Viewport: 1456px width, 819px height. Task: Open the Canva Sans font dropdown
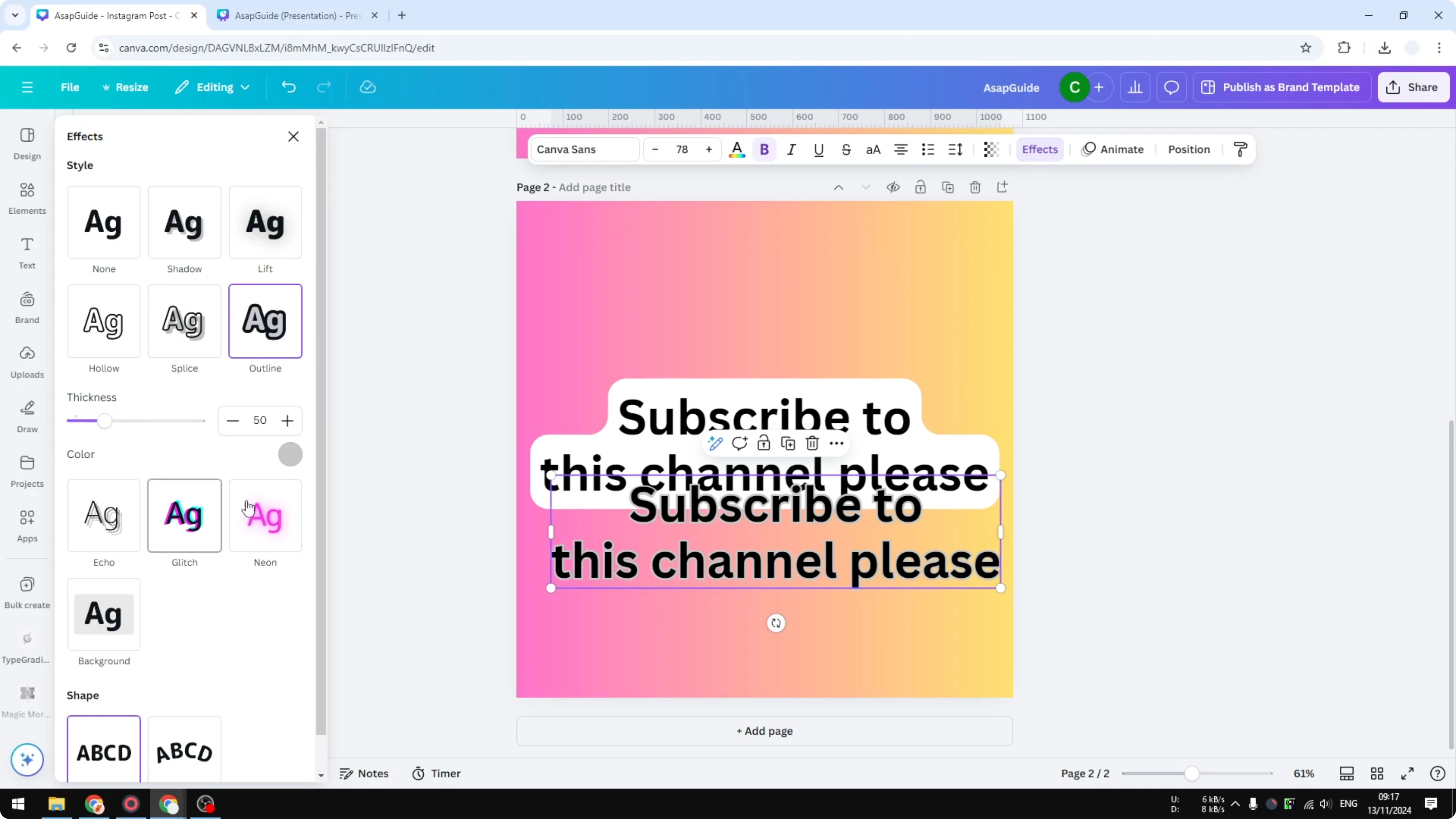(584, 149)
